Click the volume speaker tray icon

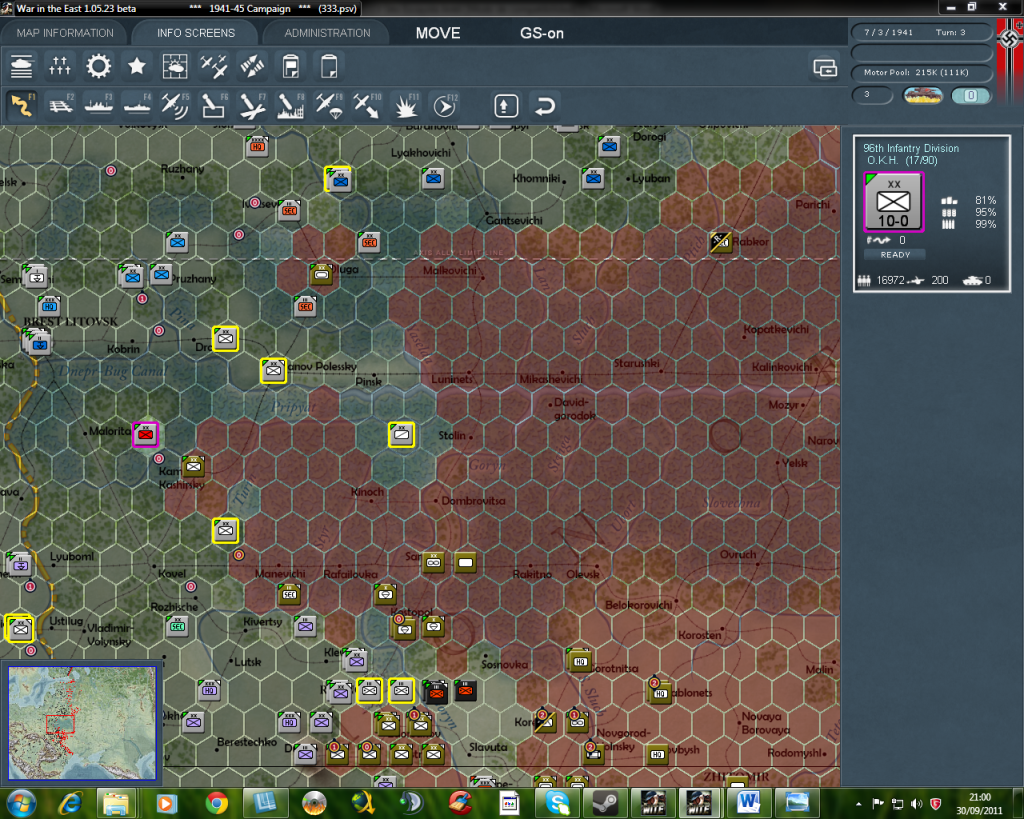pos(917,804)
